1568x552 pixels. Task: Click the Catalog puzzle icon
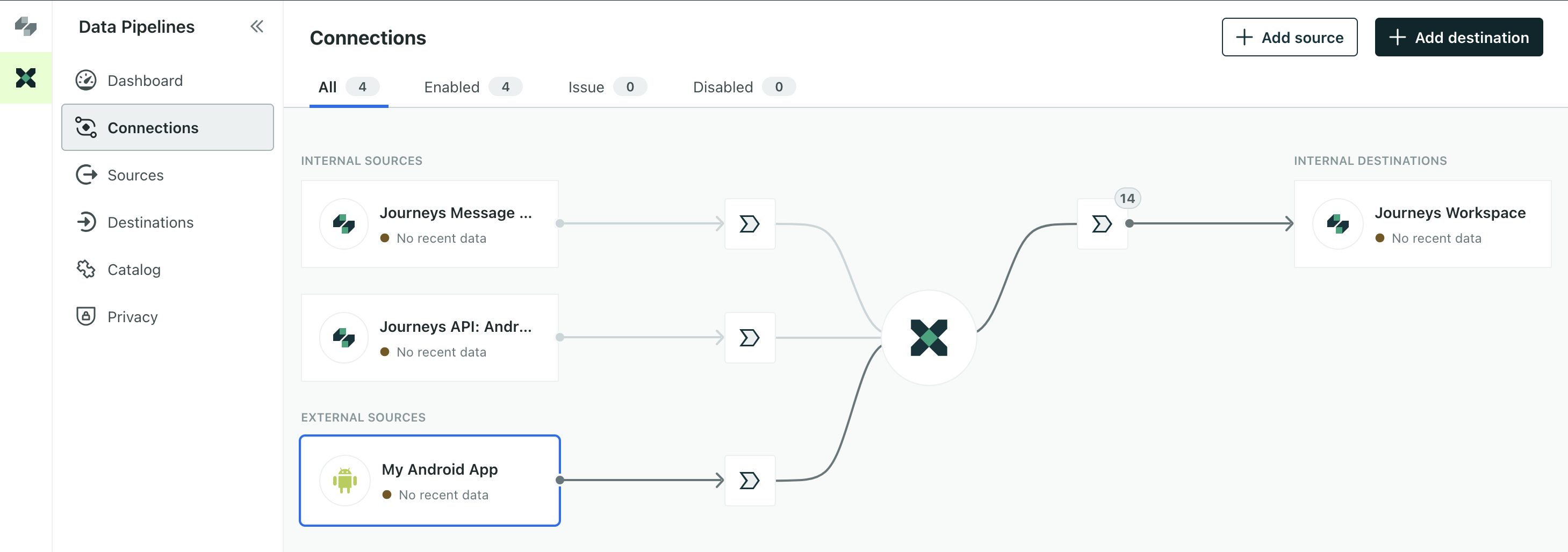coord(86,270)
